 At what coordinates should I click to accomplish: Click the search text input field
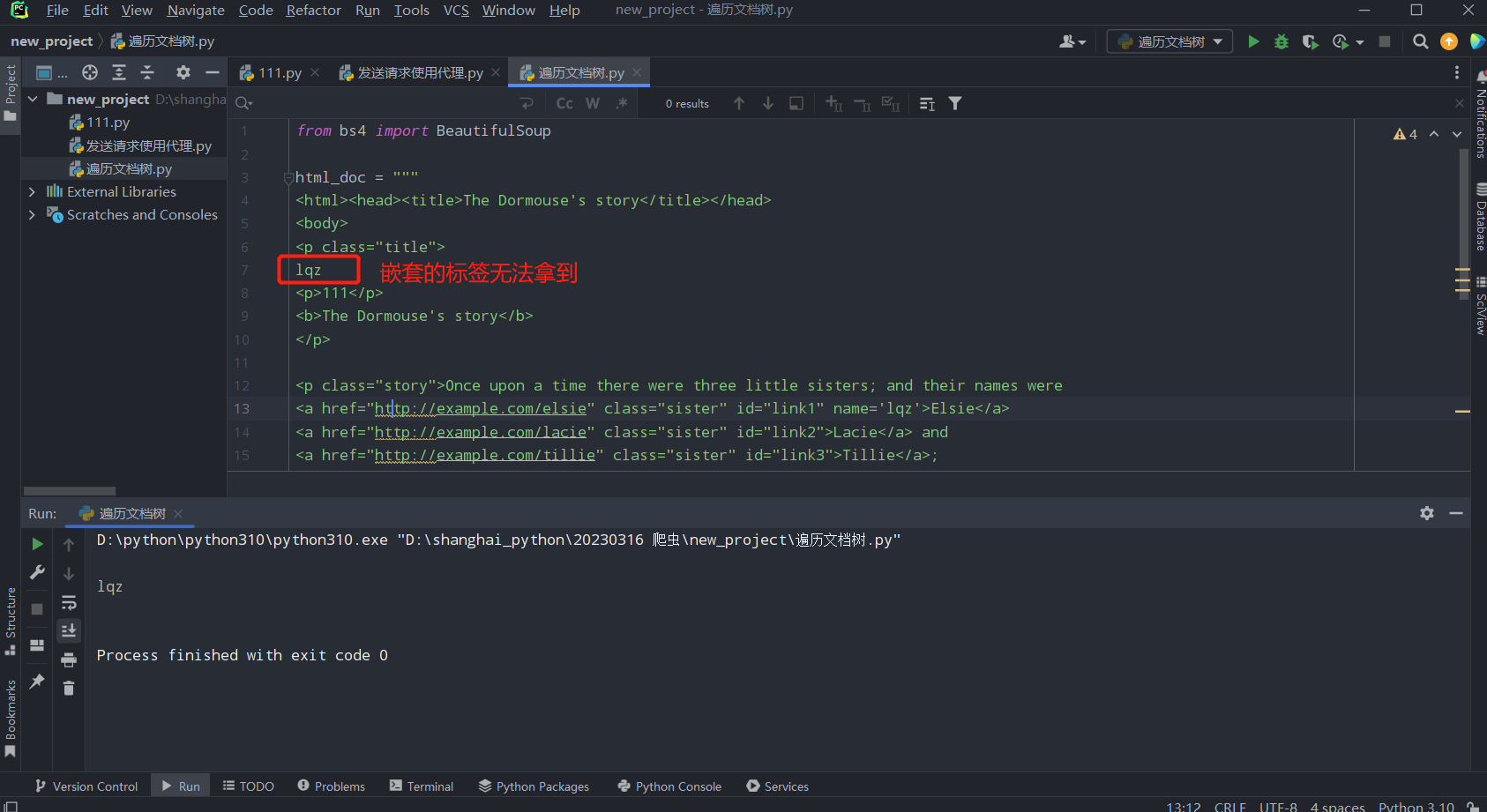click(384, 103)
